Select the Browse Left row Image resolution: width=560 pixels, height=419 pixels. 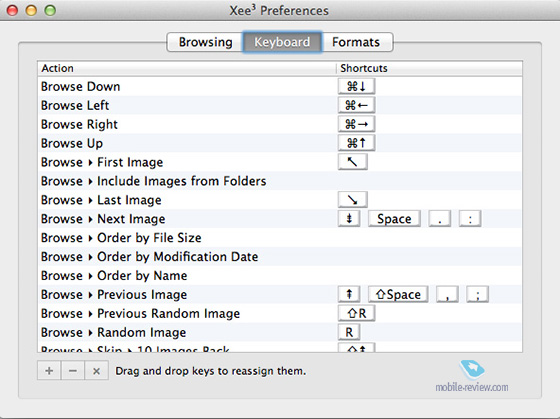(x=280, y=105)
